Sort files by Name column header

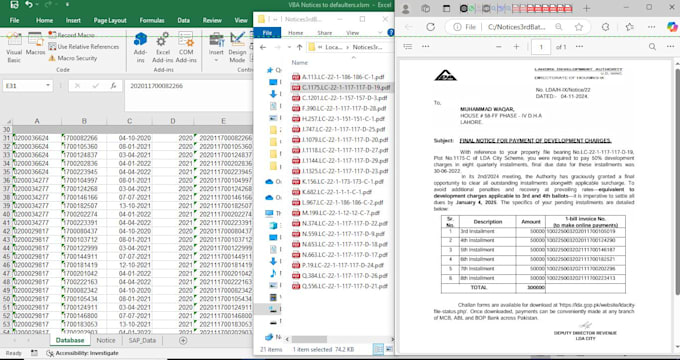point(300,62)
